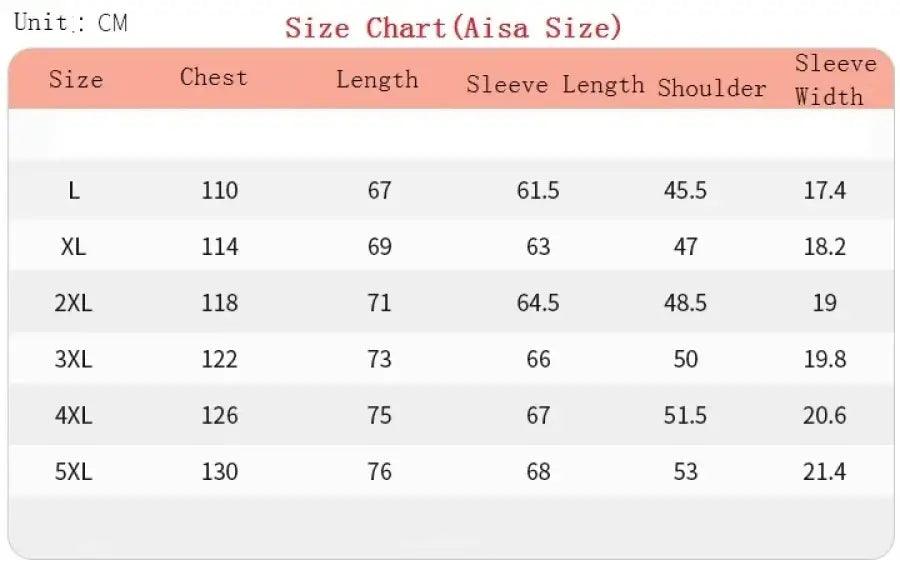Screen dimensions: 900x575
Task: Select the 4XL size row label
Action: click(x=73, y=414)
